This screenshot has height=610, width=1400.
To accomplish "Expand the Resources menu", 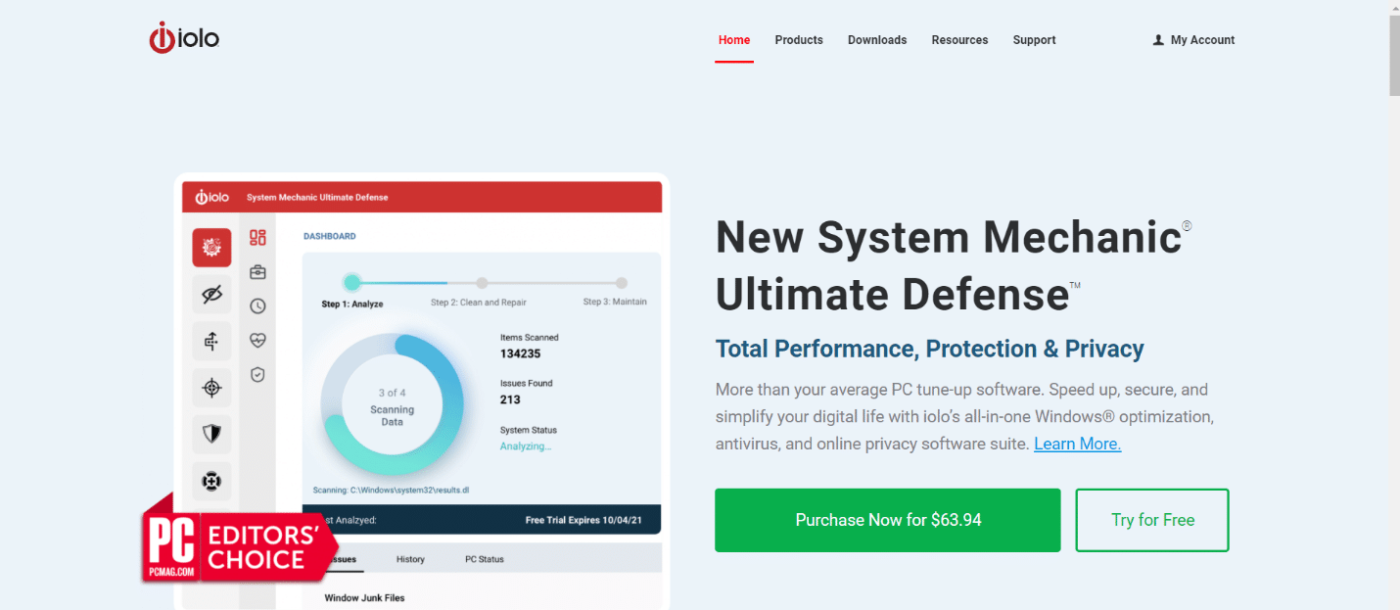I will 959,40.
